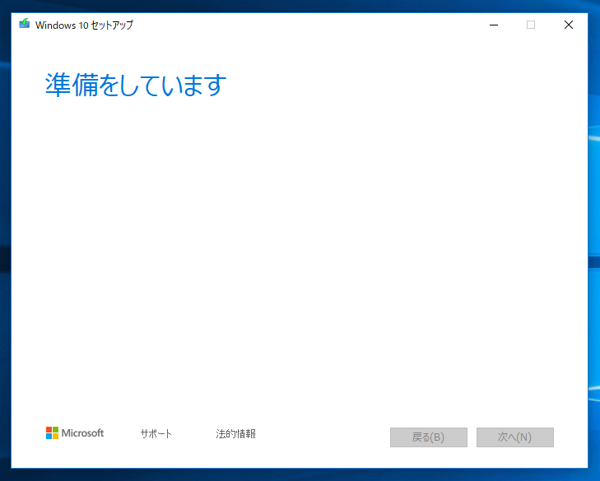Minimize the Windows 10 Setup window
The height and width of the screenshot is (481, 600).
(x=494, y=25)
